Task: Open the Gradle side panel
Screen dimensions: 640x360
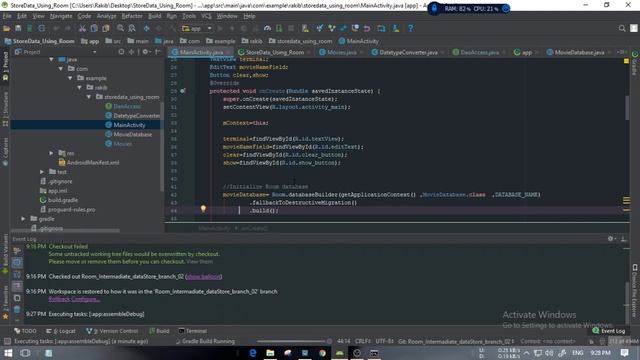Action: click(x=635, y=63)
